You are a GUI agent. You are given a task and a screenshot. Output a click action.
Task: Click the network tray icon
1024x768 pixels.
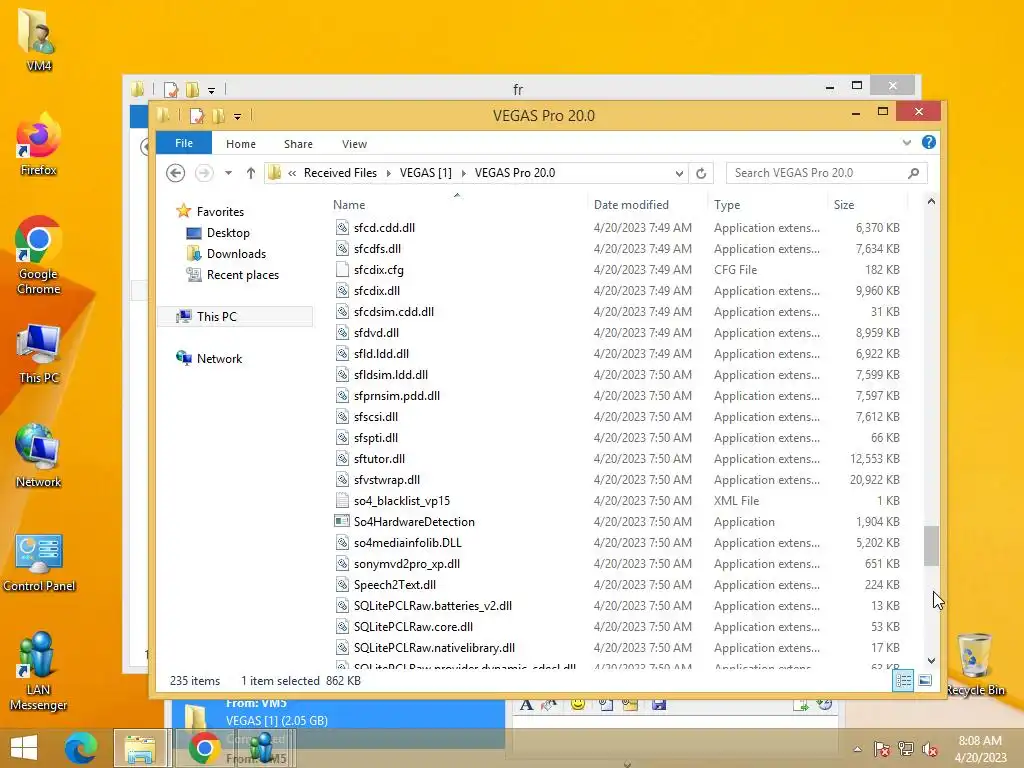tap(905, 749)
